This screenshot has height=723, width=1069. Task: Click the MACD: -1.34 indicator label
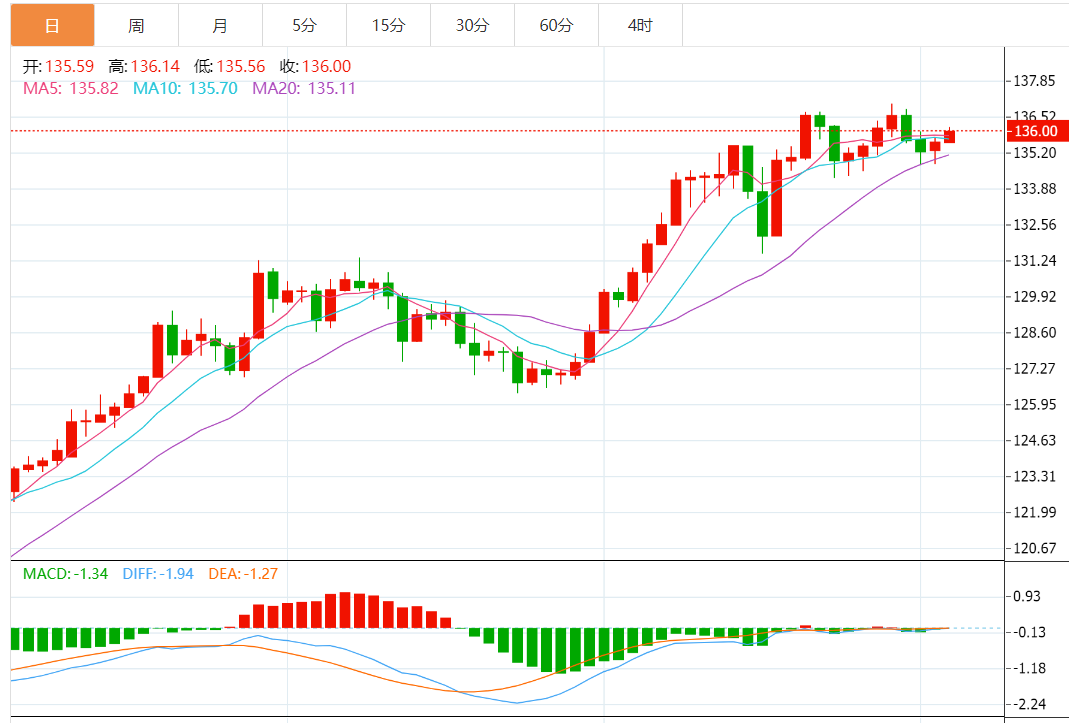click(65, 574)
